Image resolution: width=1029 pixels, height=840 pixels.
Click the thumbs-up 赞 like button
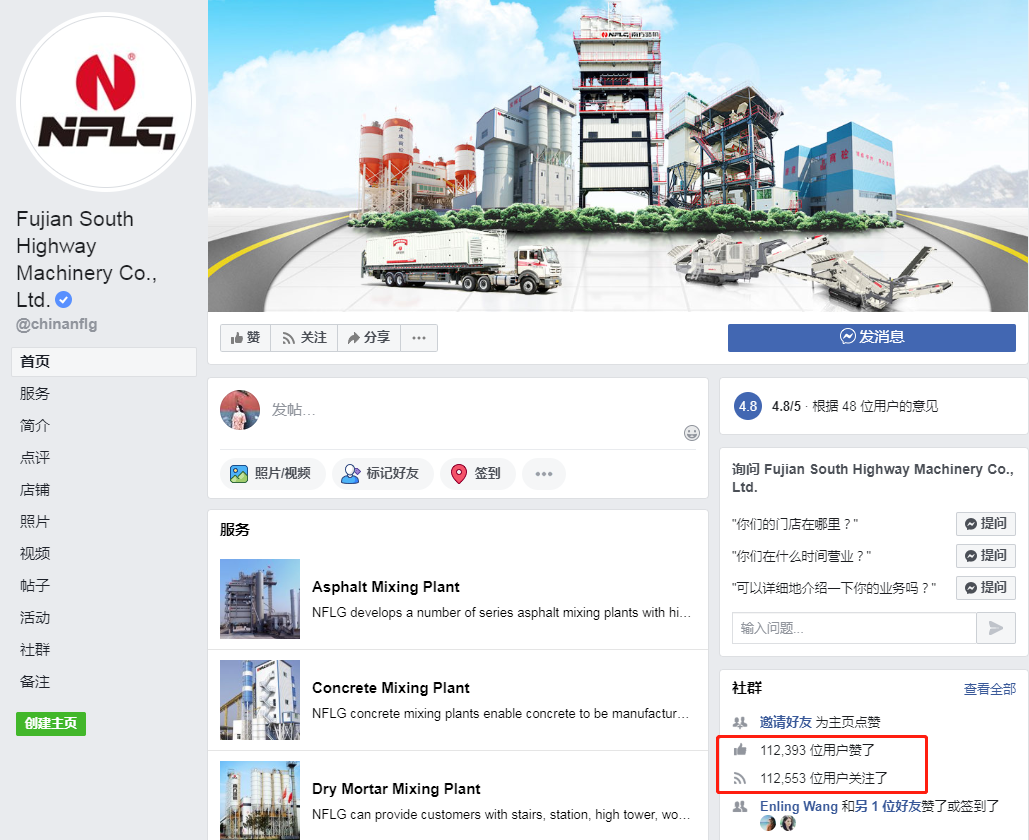[x=245, y=338]
